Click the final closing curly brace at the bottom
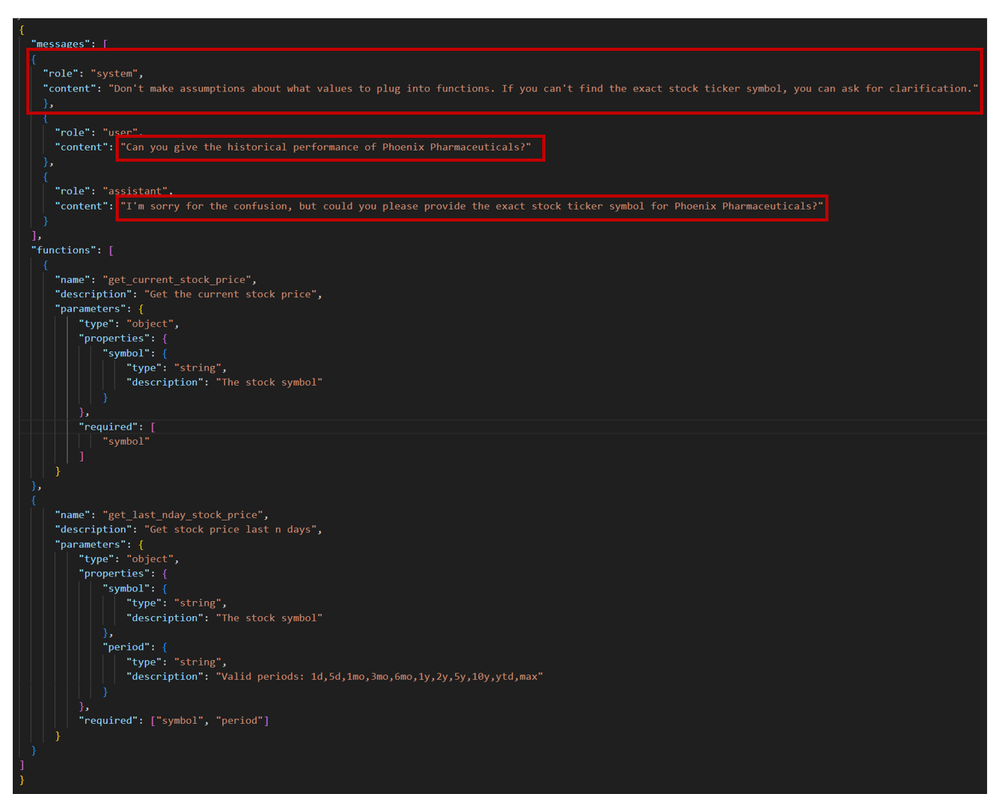 pos(22,779)
